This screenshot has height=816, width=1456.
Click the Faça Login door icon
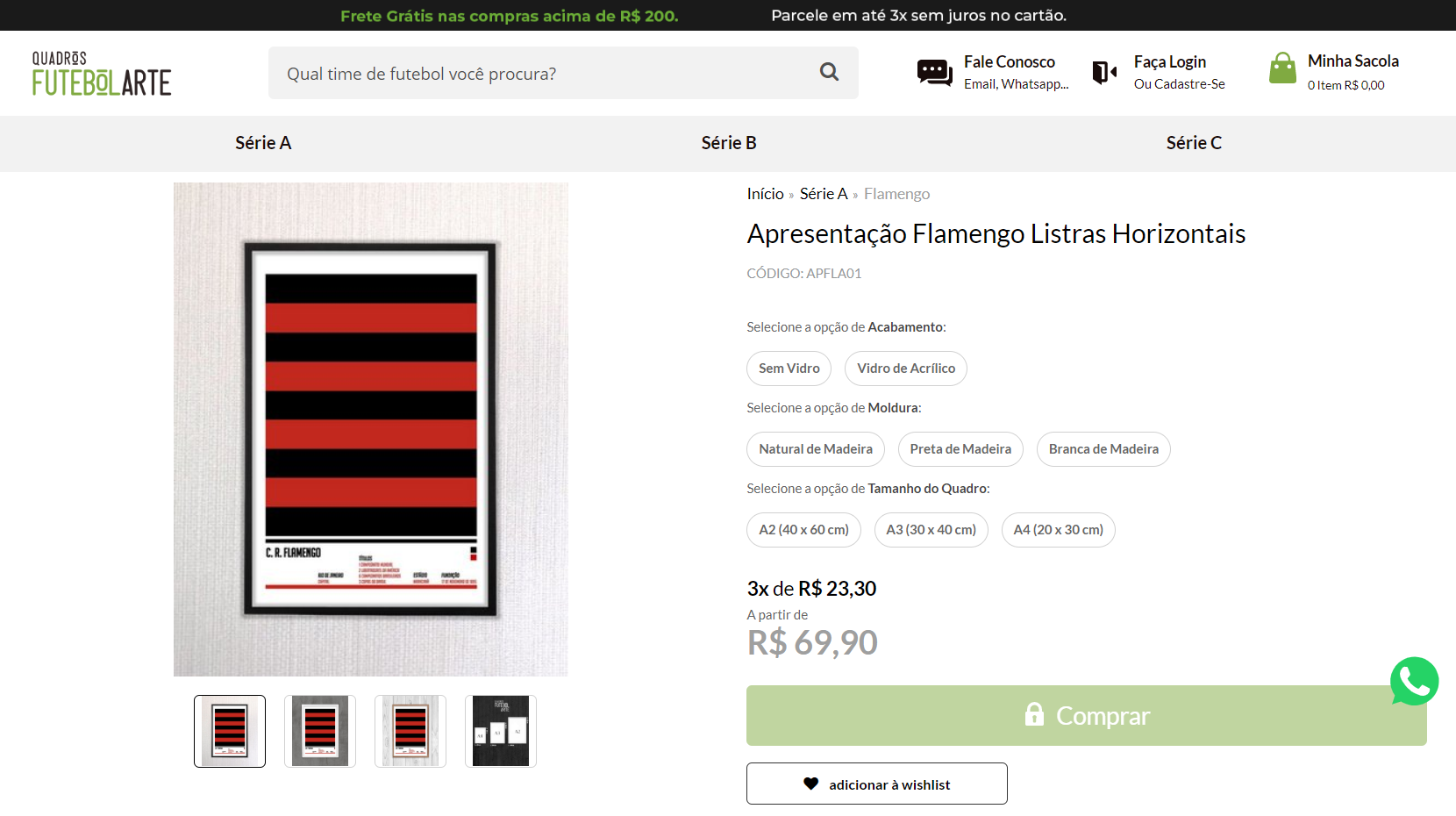[1104, 72]
